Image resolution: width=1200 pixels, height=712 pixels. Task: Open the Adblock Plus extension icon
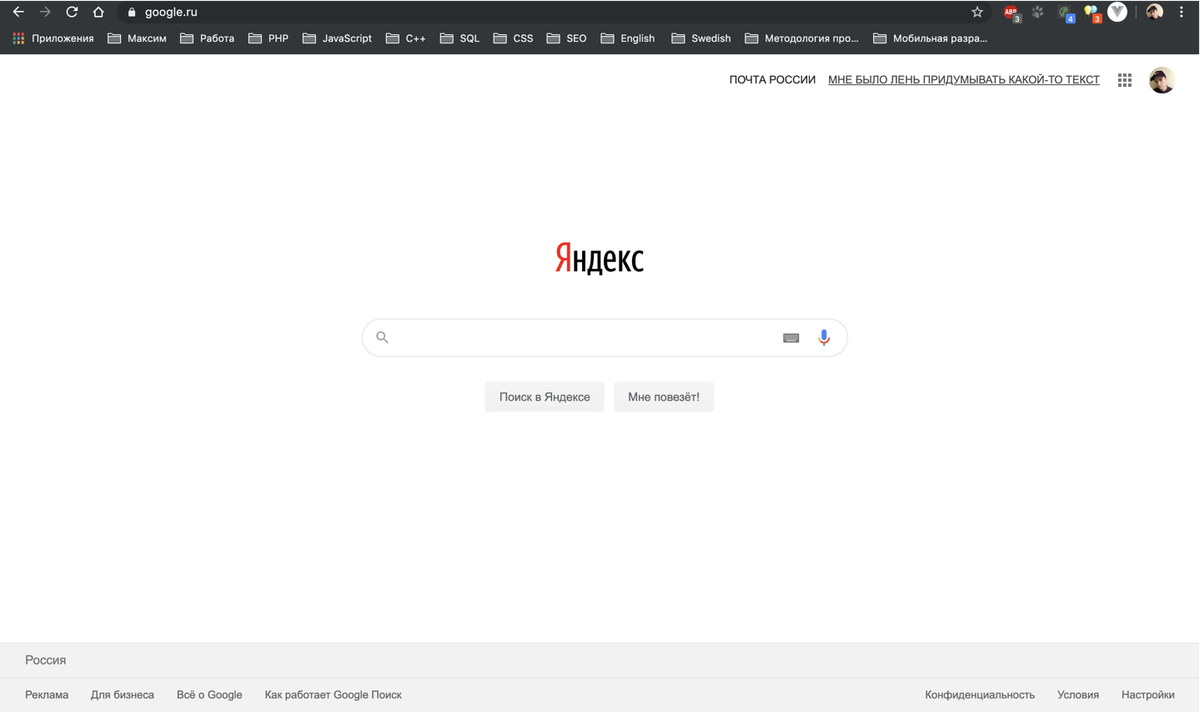point(1010,13)
